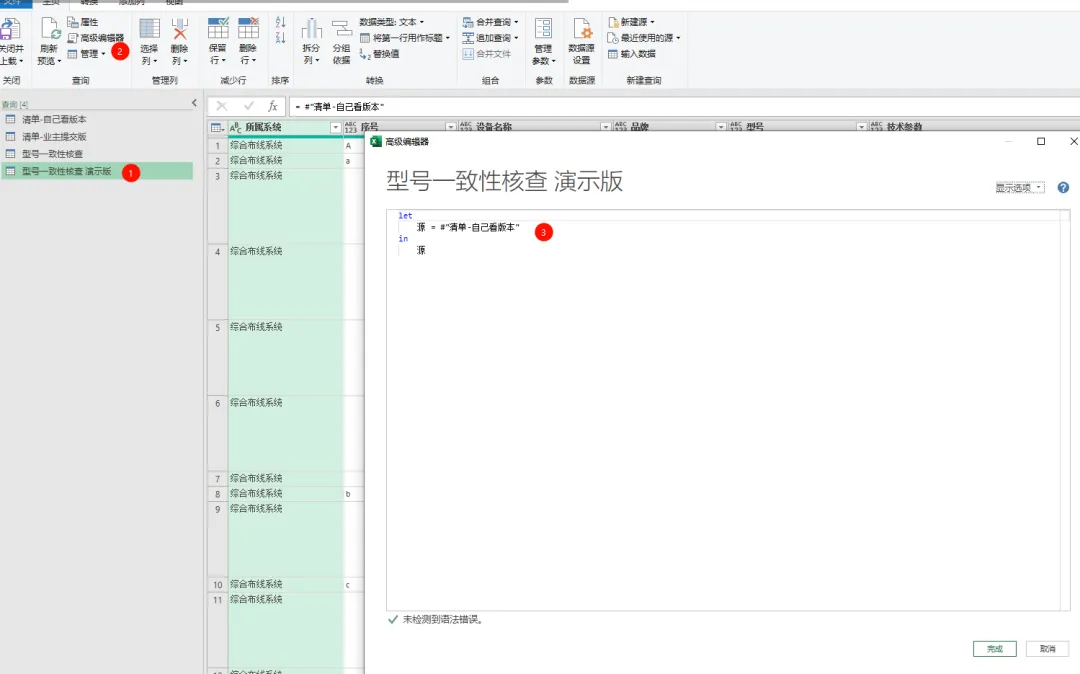Open the Append Queries (追加查询) dropdown
This screenshot has width=1080, height=674.
point(490,38)
